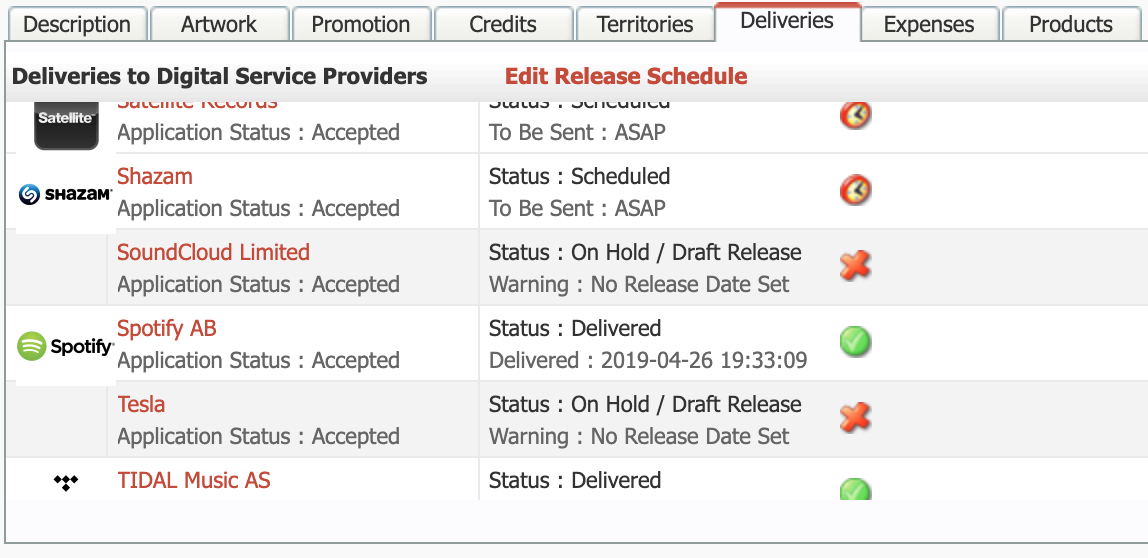Click the TIDAL Music AS link
The height and width of the screenshot is (558, 1148).
click(x=194, y=480)
